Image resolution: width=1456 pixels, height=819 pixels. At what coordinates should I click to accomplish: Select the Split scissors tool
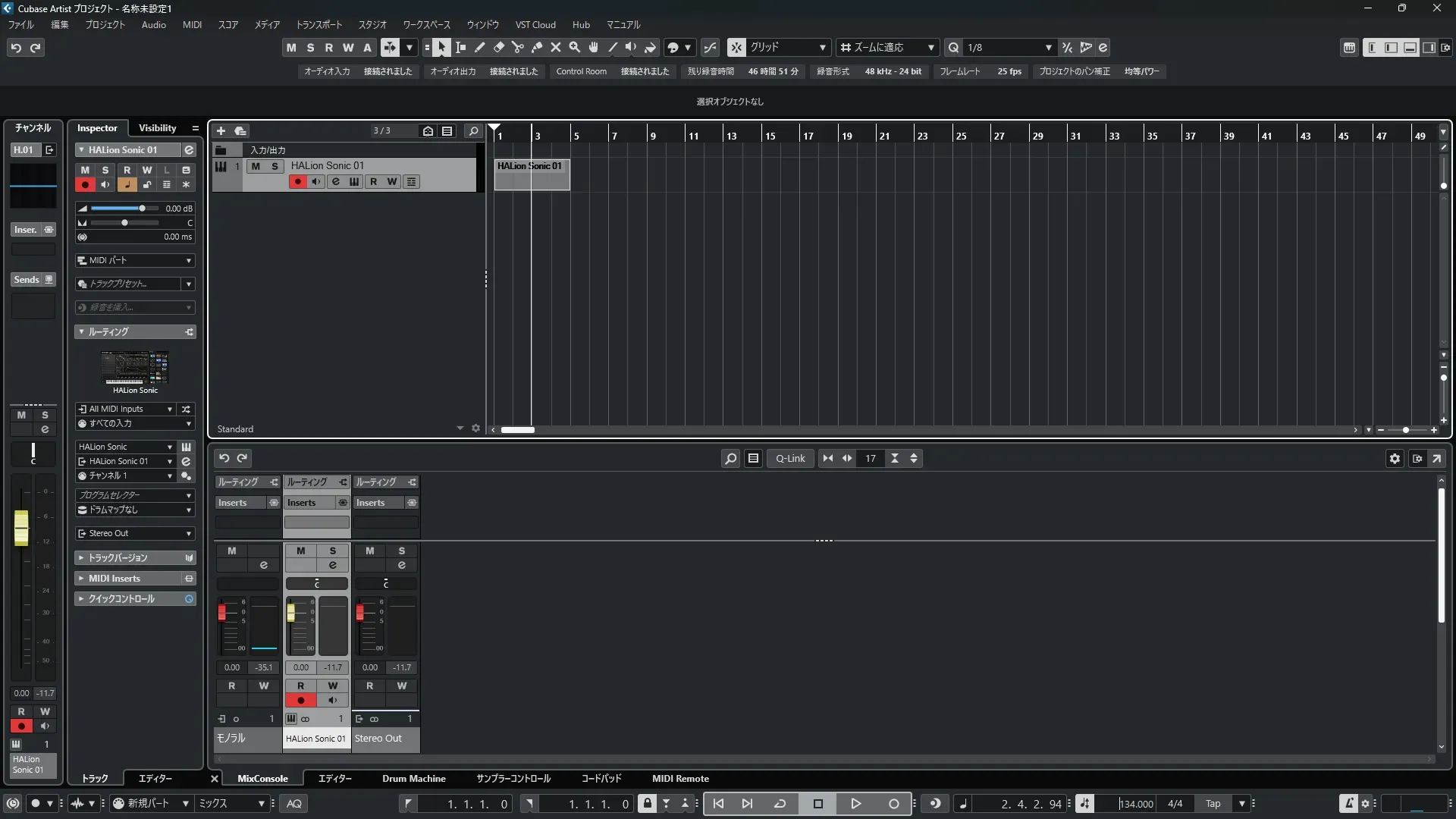point(518,47)
